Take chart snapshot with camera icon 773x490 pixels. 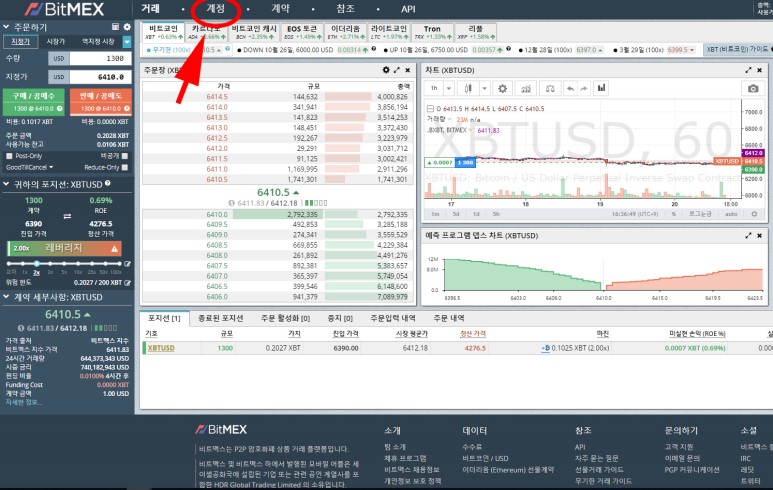click(753, 88)
